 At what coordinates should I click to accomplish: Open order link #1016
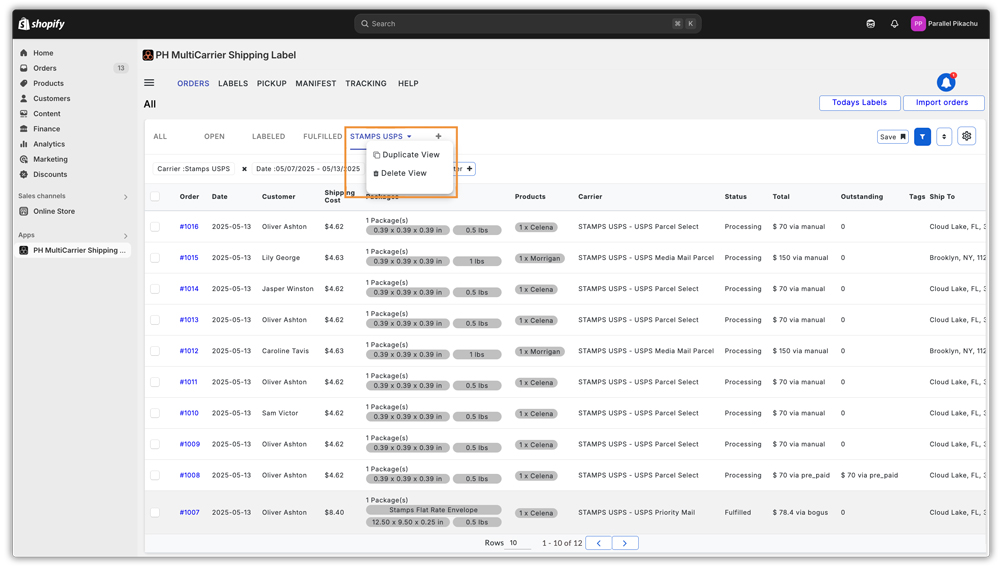(x=189, y=227)
